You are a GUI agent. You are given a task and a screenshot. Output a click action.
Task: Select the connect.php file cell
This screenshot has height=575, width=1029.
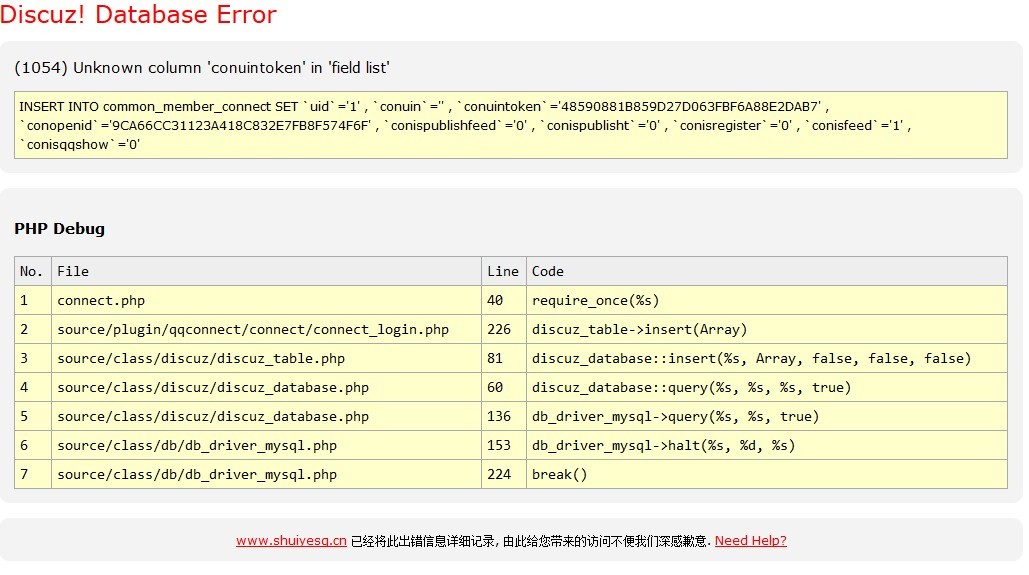point(101,300)
